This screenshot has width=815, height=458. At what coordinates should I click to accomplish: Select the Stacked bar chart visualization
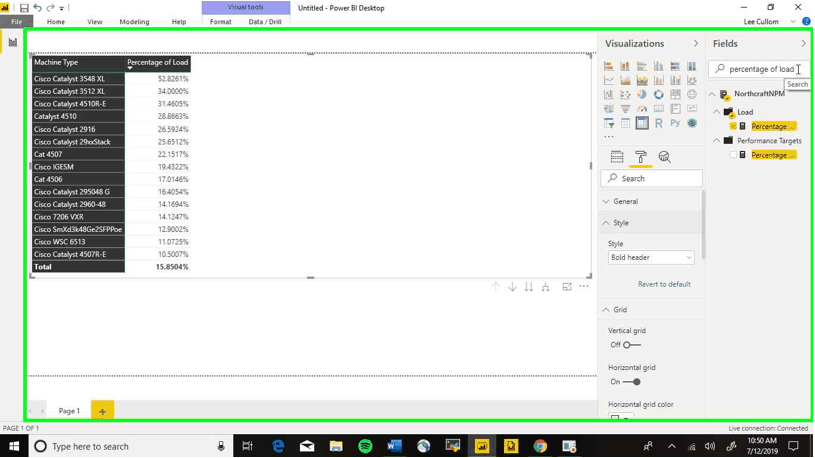[608, 66]
